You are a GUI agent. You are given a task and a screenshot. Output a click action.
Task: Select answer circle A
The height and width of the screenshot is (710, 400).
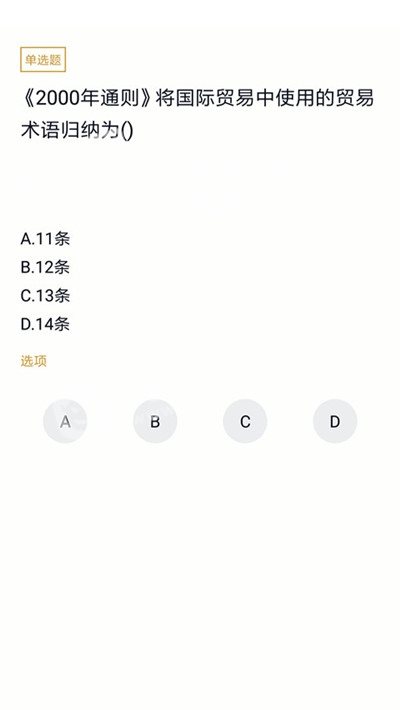coord(65,421)
